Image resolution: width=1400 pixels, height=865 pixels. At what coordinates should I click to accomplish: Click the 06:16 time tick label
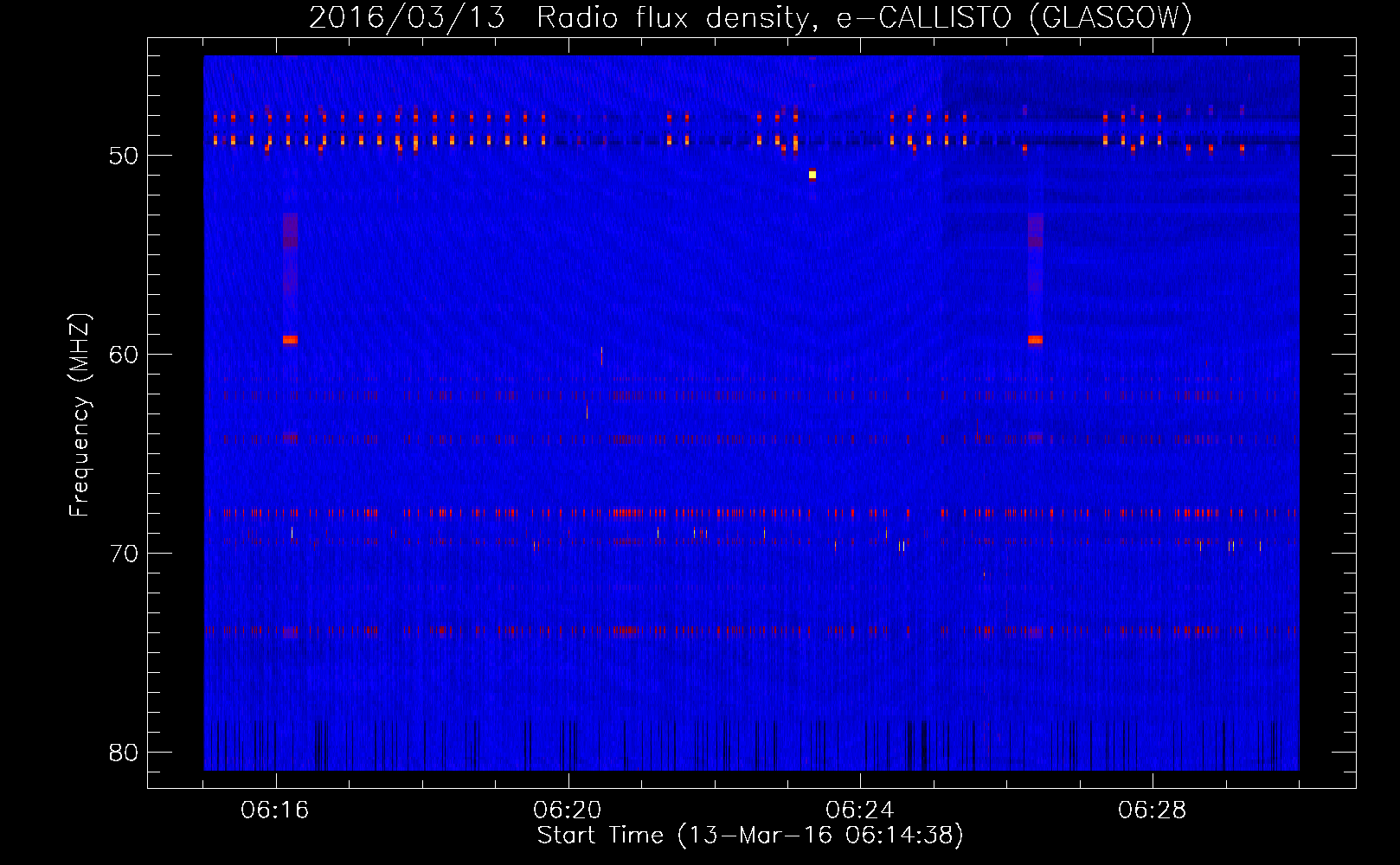tap(275, 811)
